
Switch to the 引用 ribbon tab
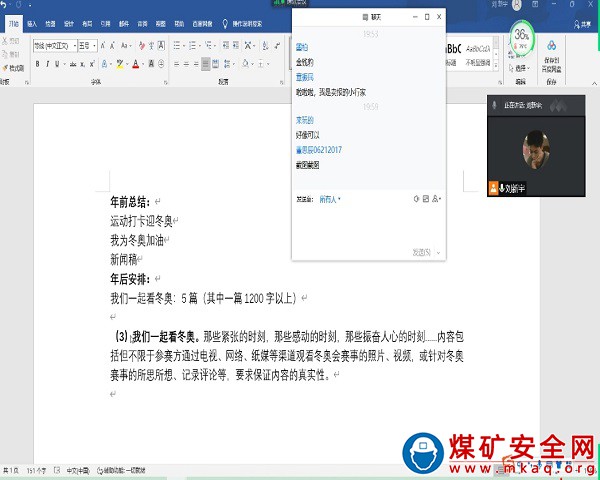(x=105, y=24)
